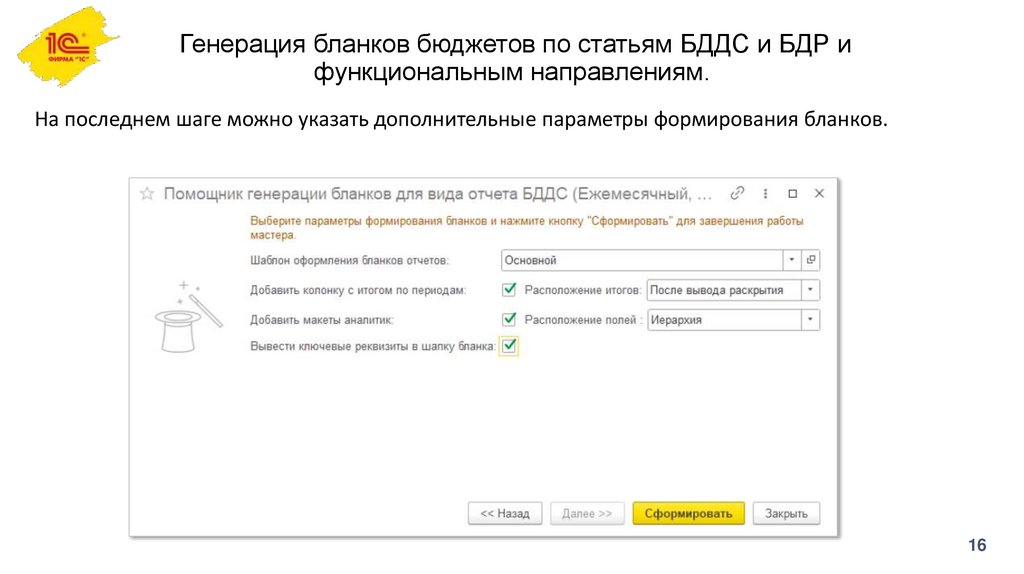Add the wizard window to favorites with star icon
This screenshot has height=574, width=1024.
click(147, 194)
